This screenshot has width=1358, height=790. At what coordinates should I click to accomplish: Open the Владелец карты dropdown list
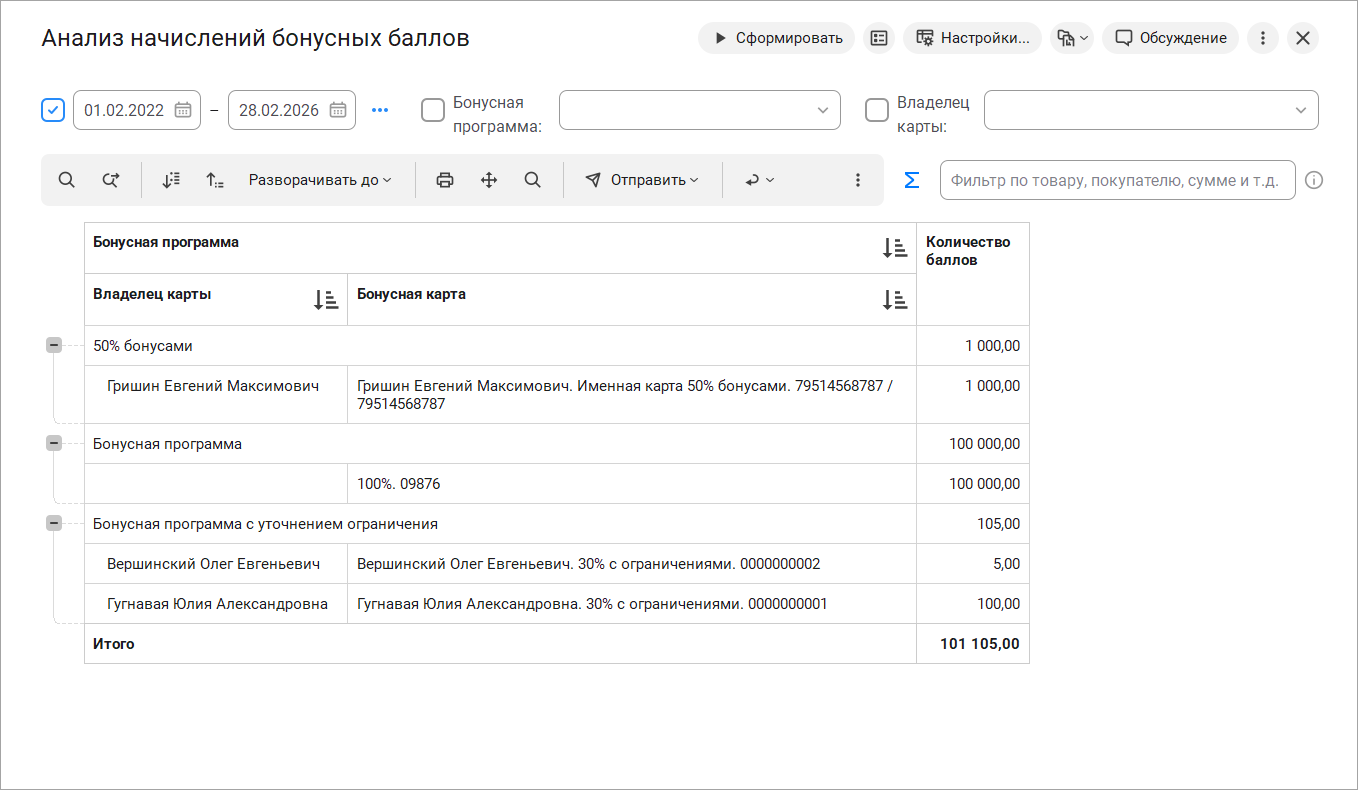(1300, 110)
